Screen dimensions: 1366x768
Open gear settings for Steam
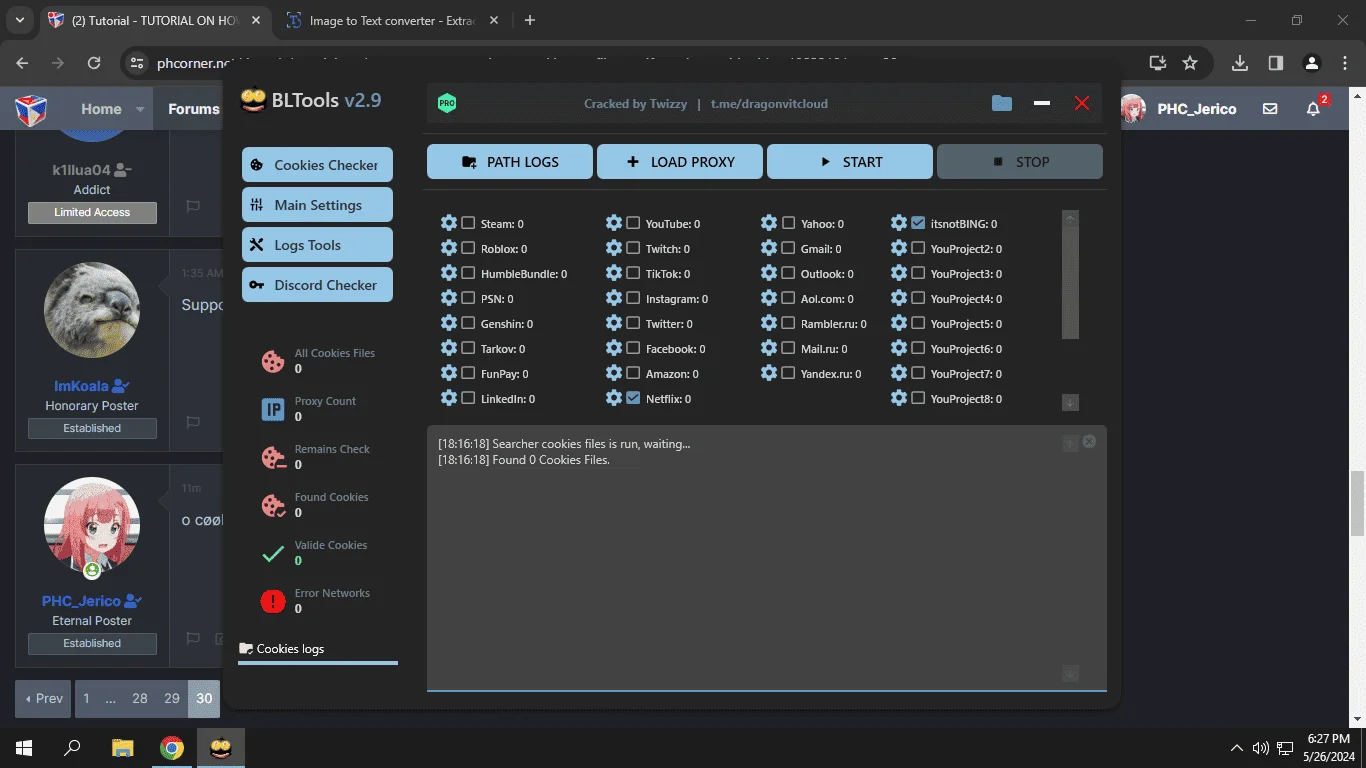(448, 223)
